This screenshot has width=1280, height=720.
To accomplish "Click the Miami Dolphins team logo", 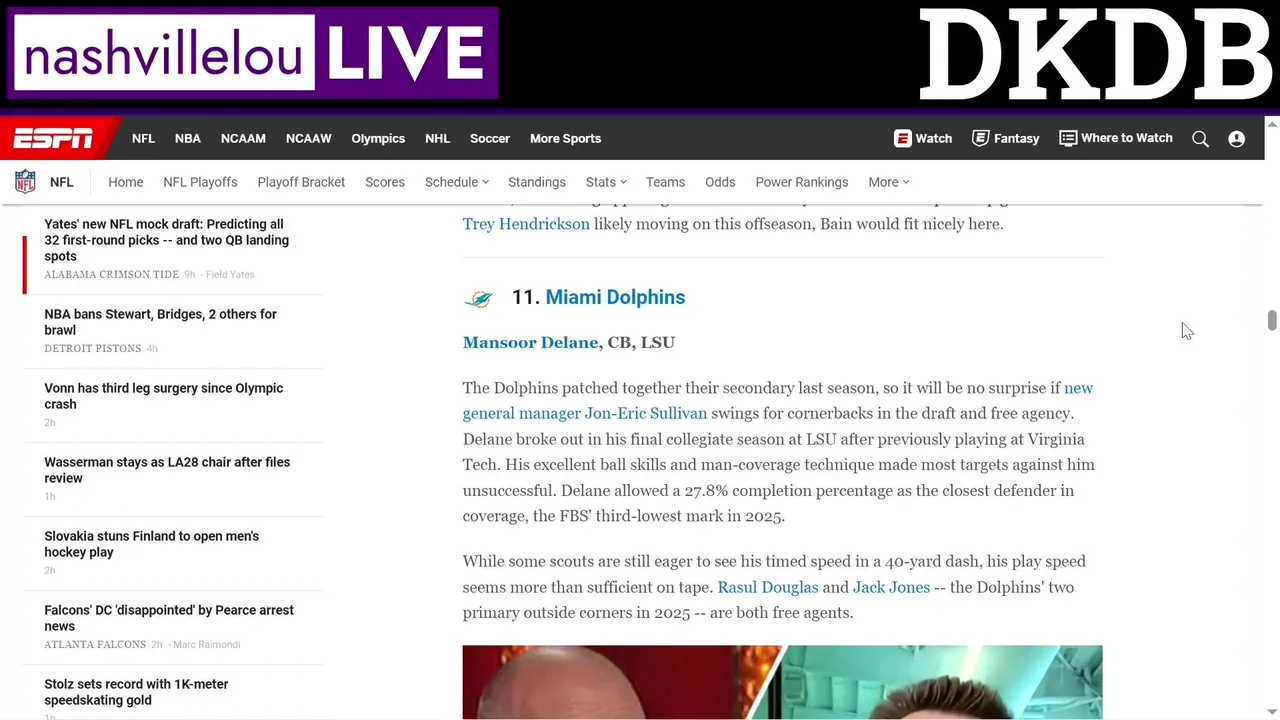I will tap(479, 298).
